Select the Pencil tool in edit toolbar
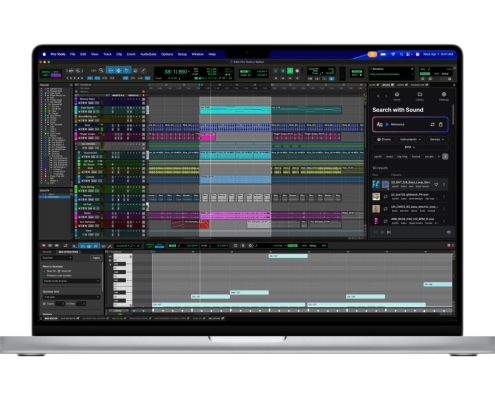 coord(143,71)
